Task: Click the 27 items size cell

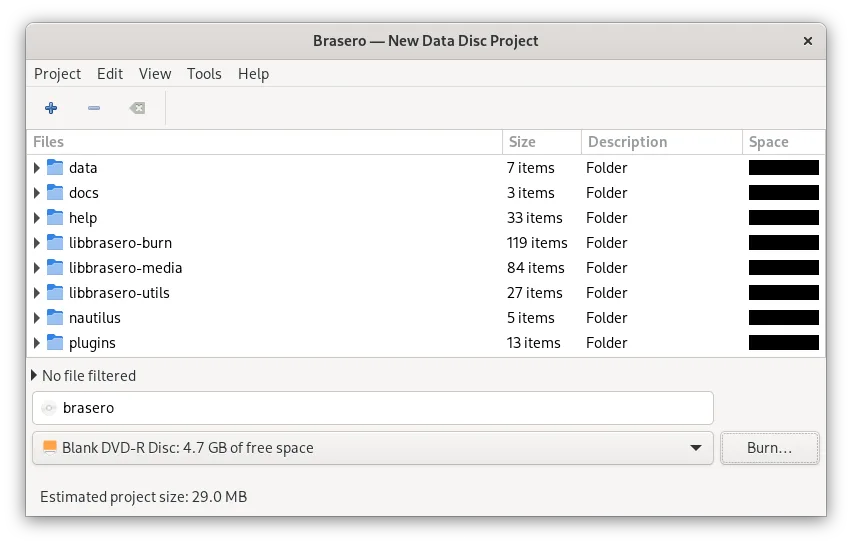Action: point(535,293)
